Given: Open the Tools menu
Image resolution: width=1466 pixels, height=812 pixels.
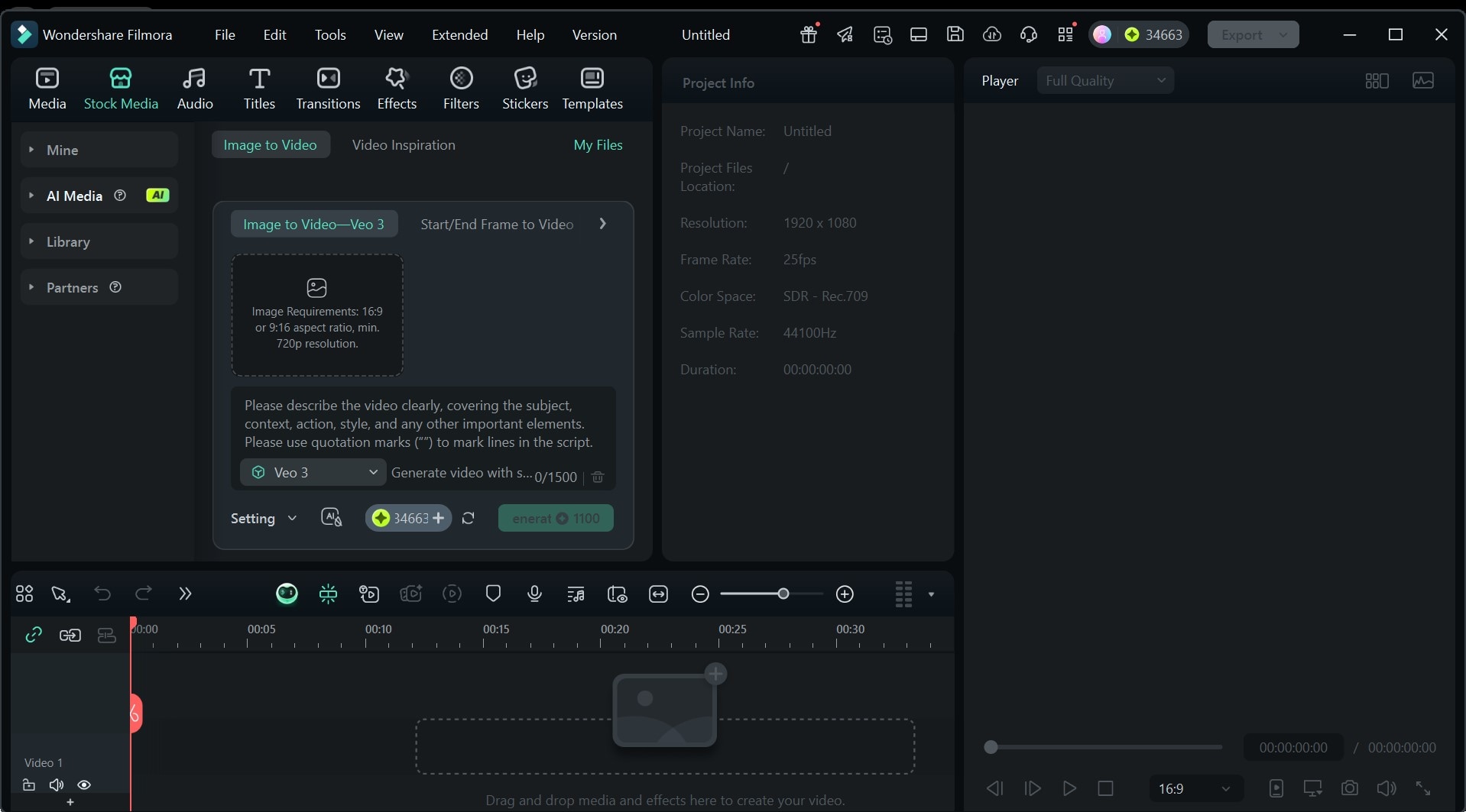Looking at the screenshot, I should click(x=330, y=34).
